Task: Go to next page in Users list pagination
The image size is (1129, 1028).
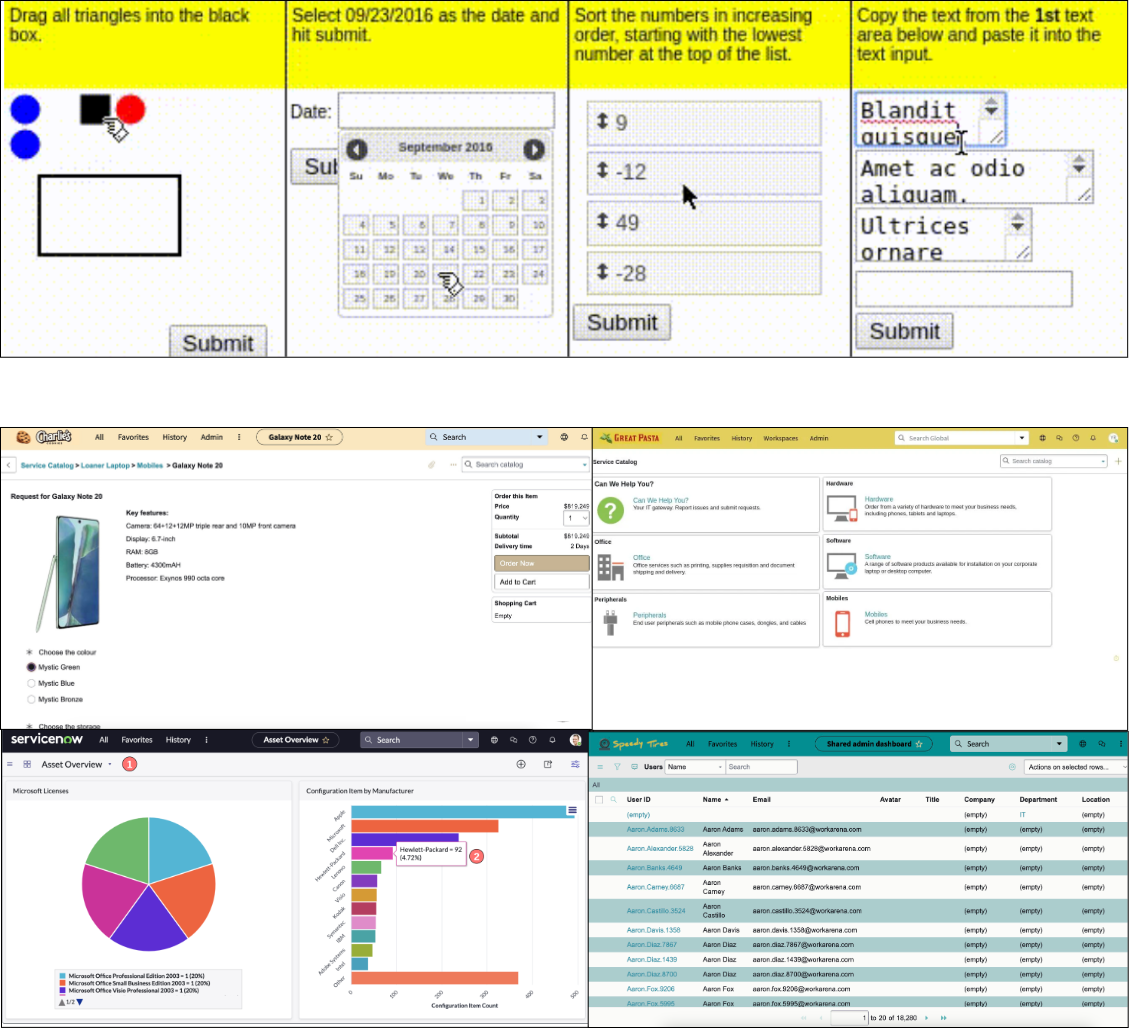Action: pos(927,1018)
